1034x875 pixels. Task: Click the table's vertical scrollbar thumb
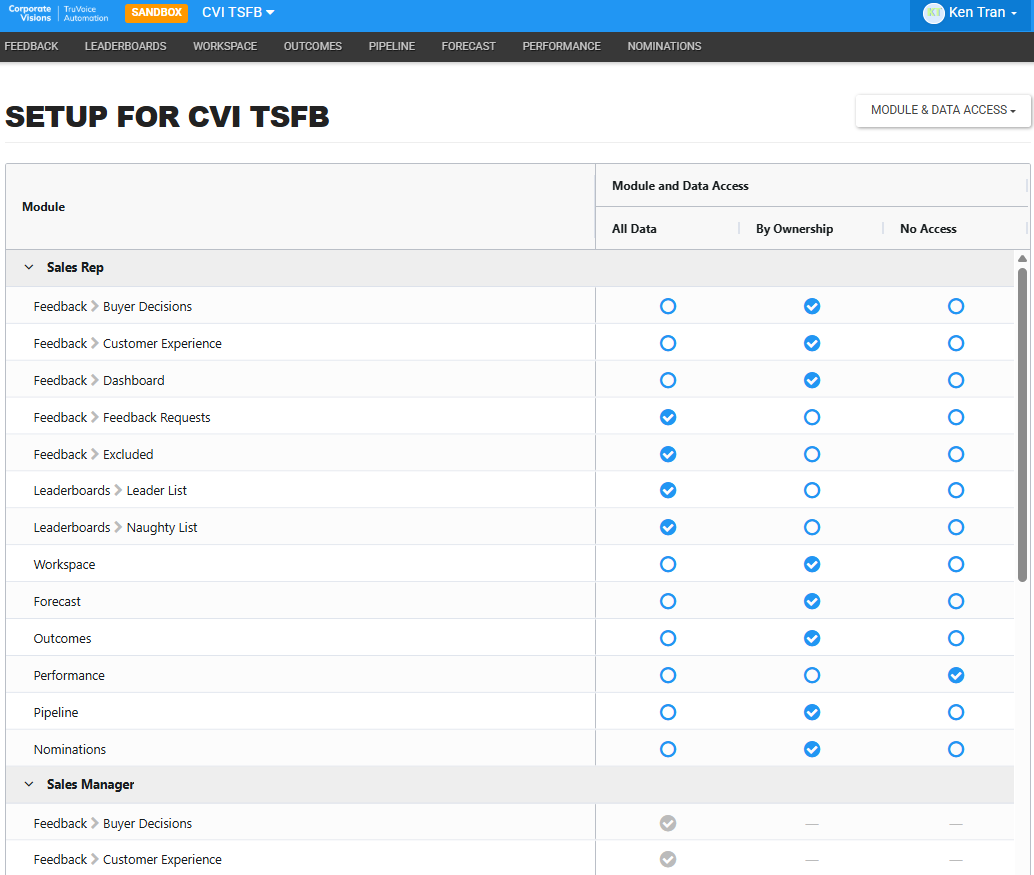pos(1022,425)
